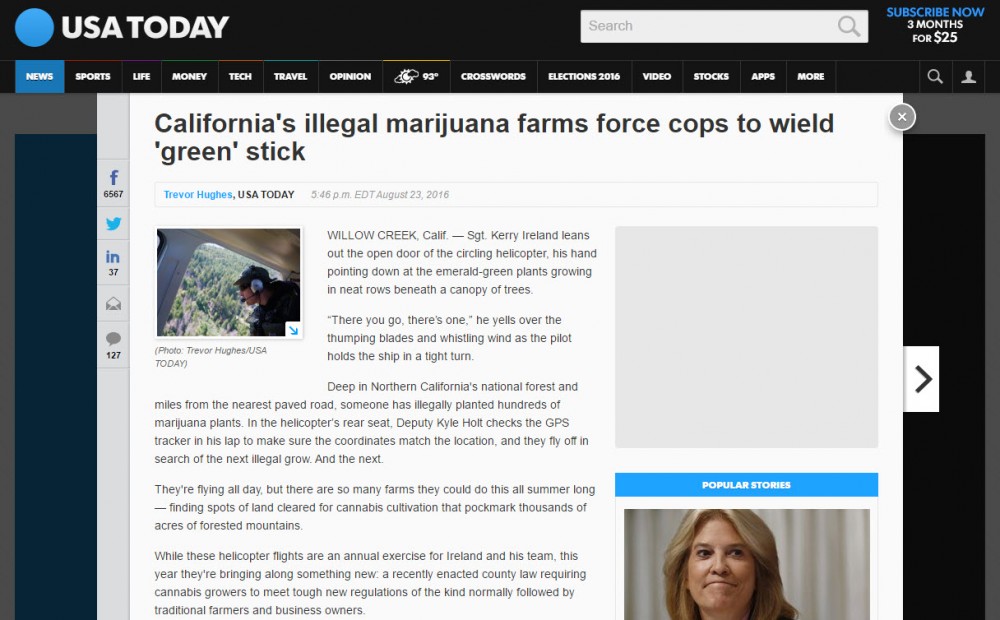
Task: Email this article using envelope icon
Action: (114, 304)
